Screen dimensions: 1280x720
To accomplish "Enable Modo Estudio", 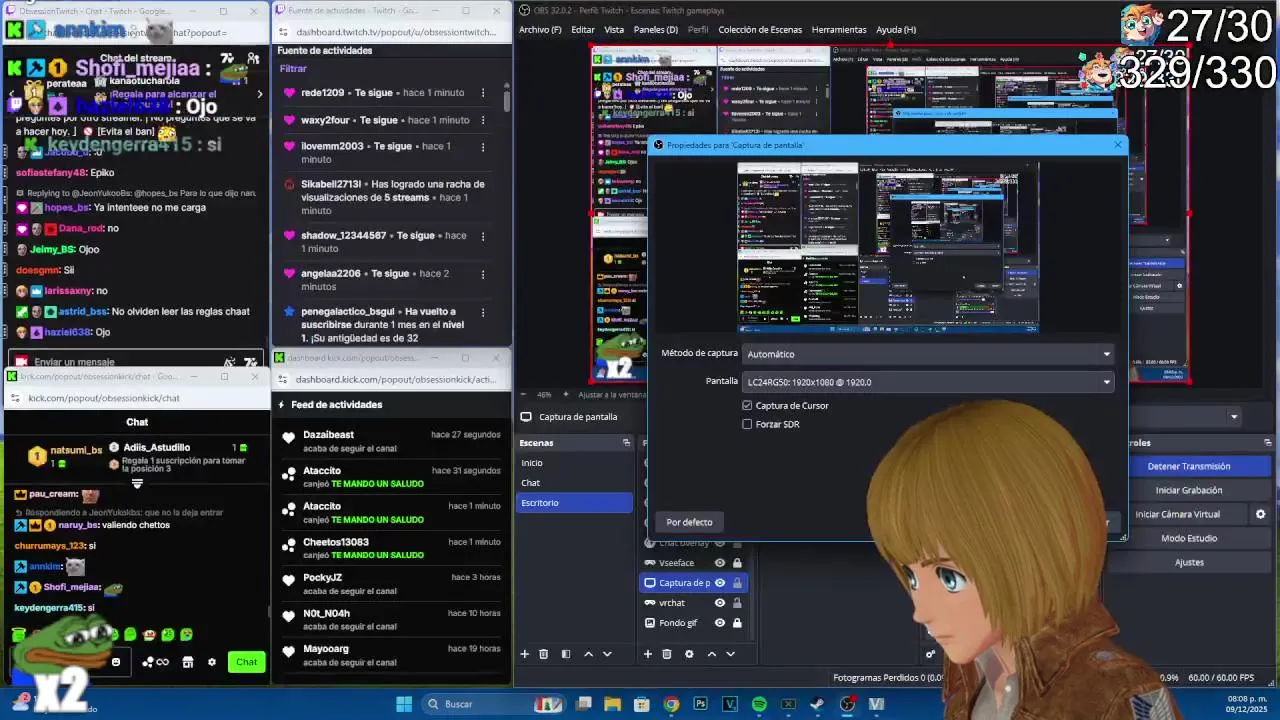I will [1189, 538].
